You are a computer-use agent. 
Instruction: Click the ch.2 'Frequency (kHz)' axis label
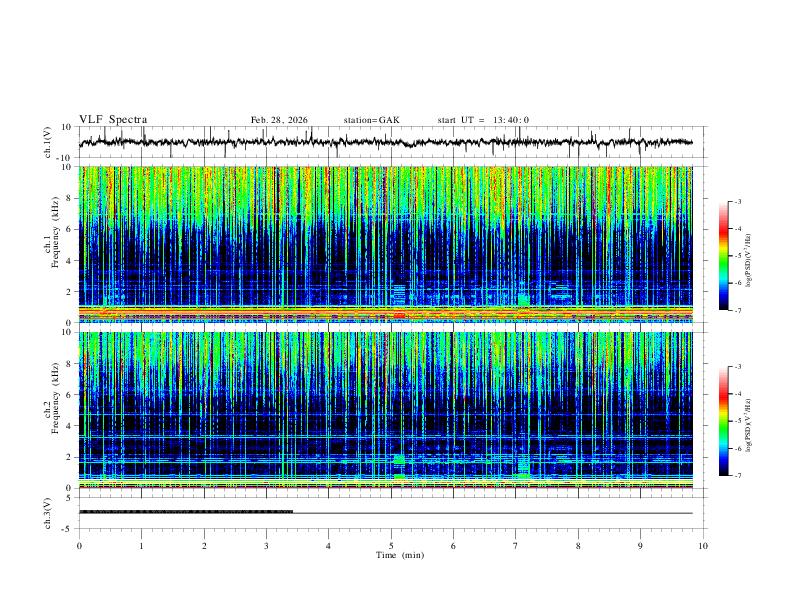[55, 398]
